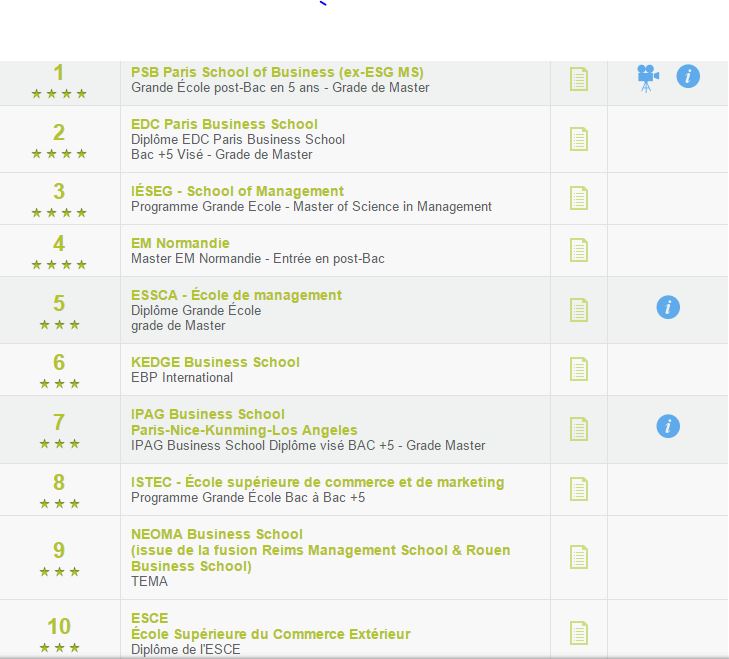Screen dimensions: 729x659
Task: Click rank number 5
Action: [59, 303]
